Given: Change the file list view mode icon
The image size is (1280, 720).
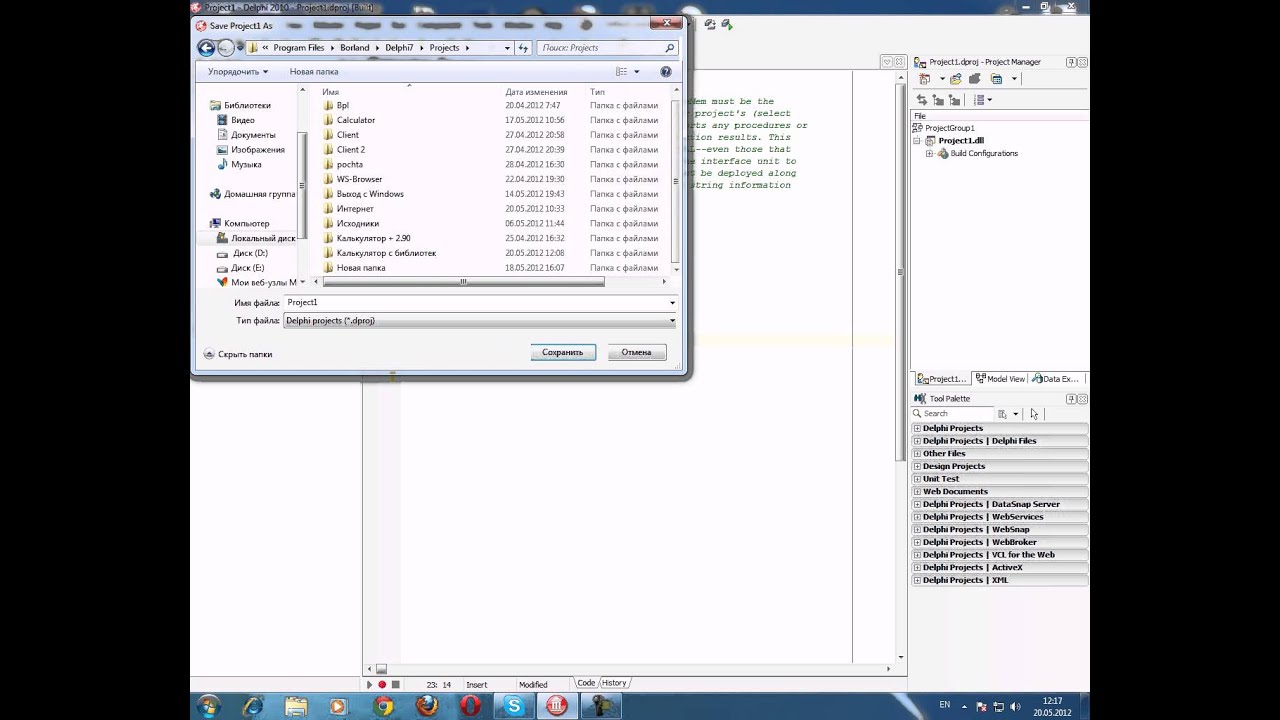Looking at the screenshot, I should click(621, 72).
